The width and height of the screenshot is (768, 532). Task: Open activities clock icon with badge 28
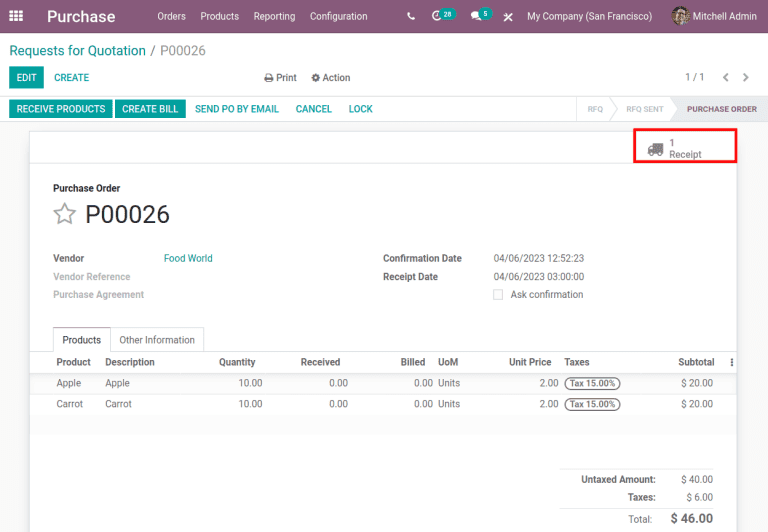point(439,17)
